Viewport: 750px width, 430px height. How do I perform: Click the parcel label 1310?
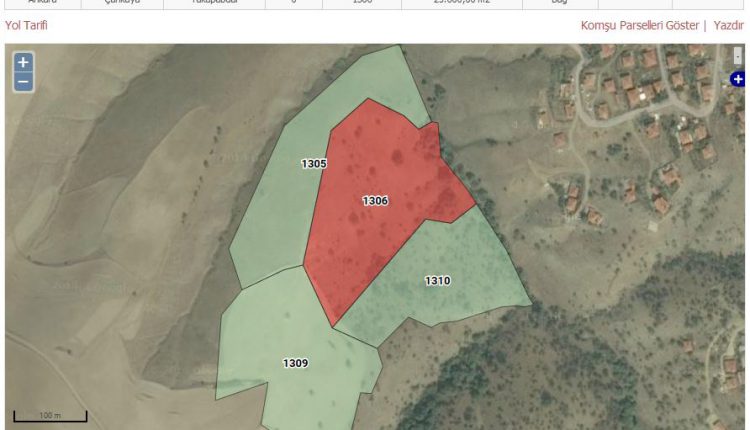click(437, 281)
